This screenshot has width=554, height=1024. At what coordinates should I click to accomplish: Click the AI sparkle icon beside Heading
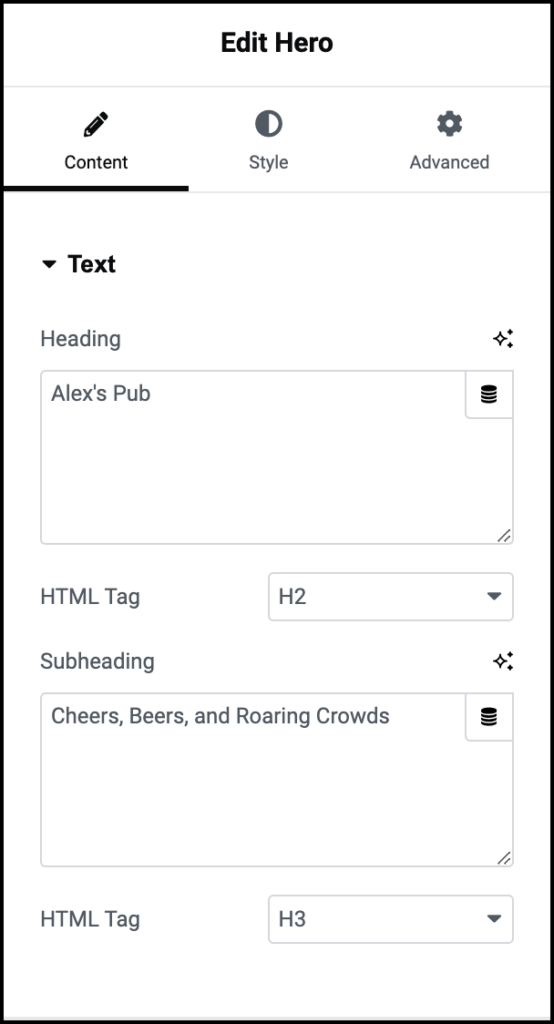coord(503,339)
